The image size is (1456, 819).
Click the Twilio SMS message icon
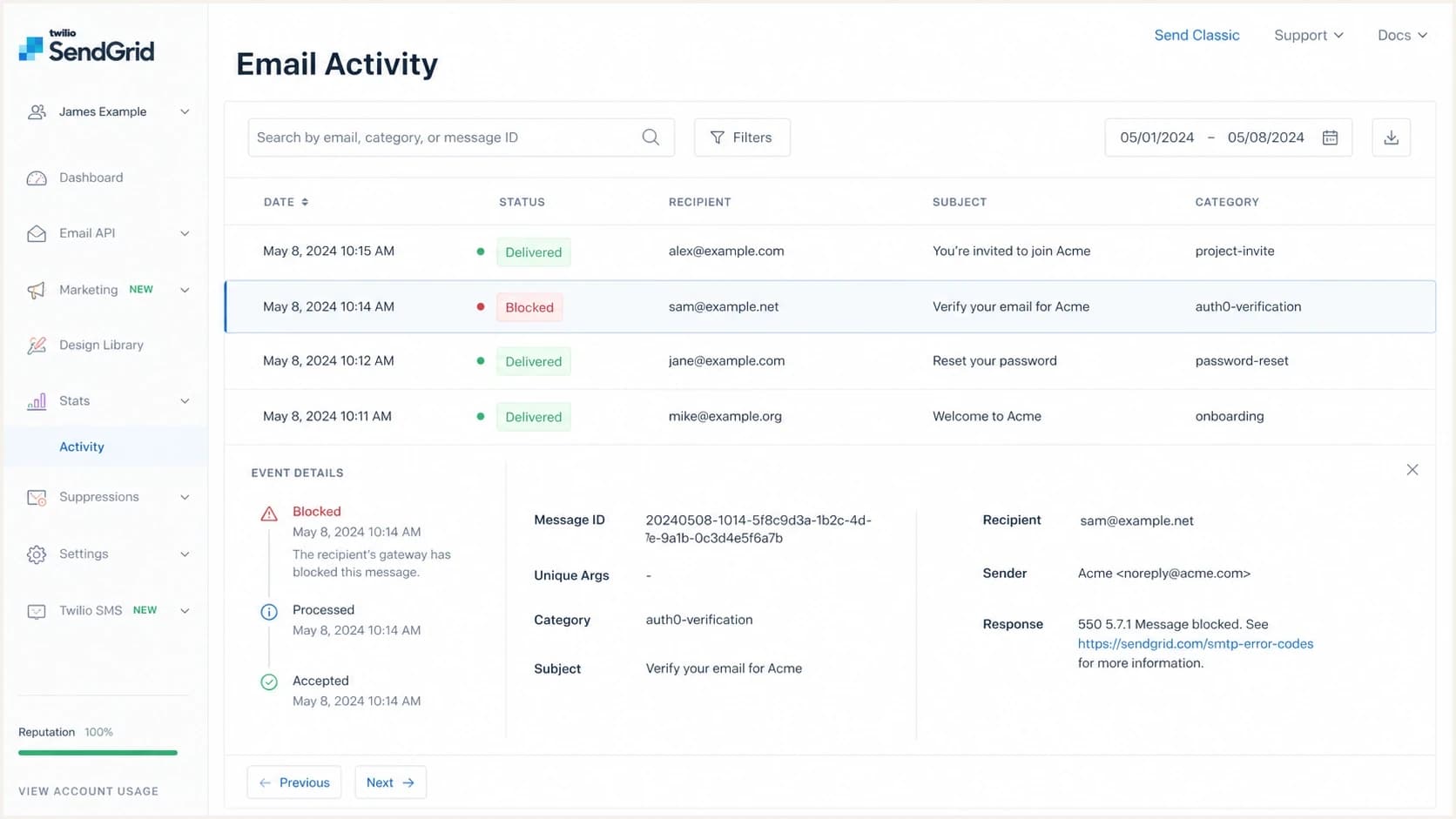[x=37, y=611]
